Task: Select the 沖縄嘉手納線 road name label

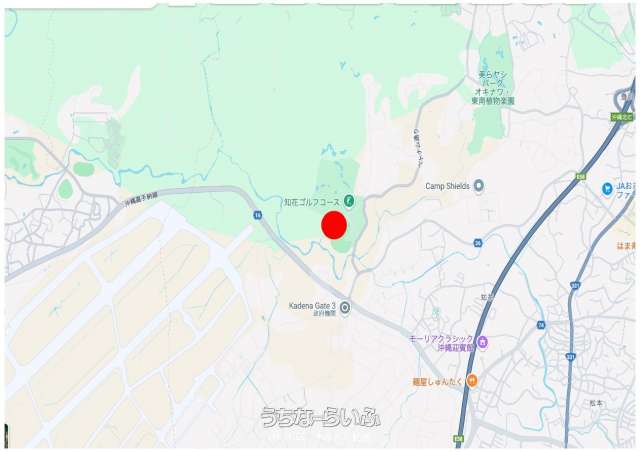Action: (x=139, y=198)
